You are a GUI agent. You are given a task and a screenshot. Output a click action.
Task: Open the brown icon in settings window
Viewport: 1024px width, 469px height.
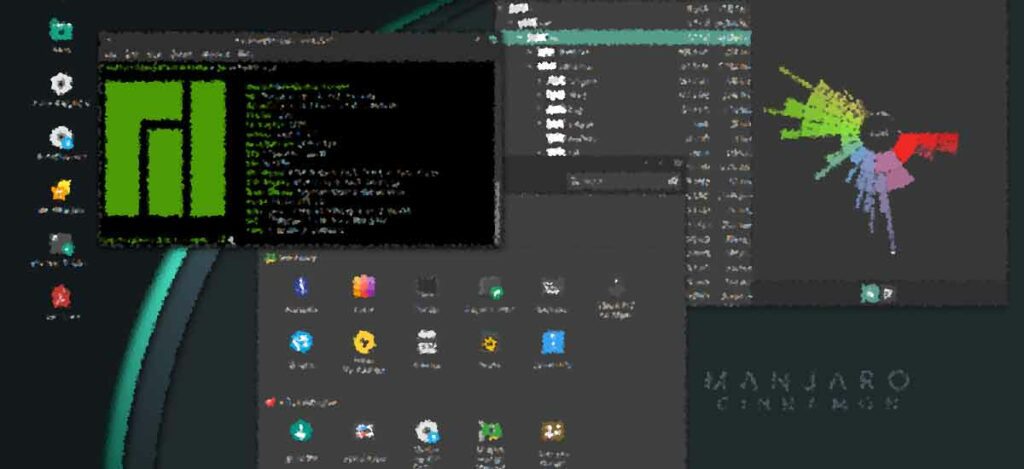point(552,431)
